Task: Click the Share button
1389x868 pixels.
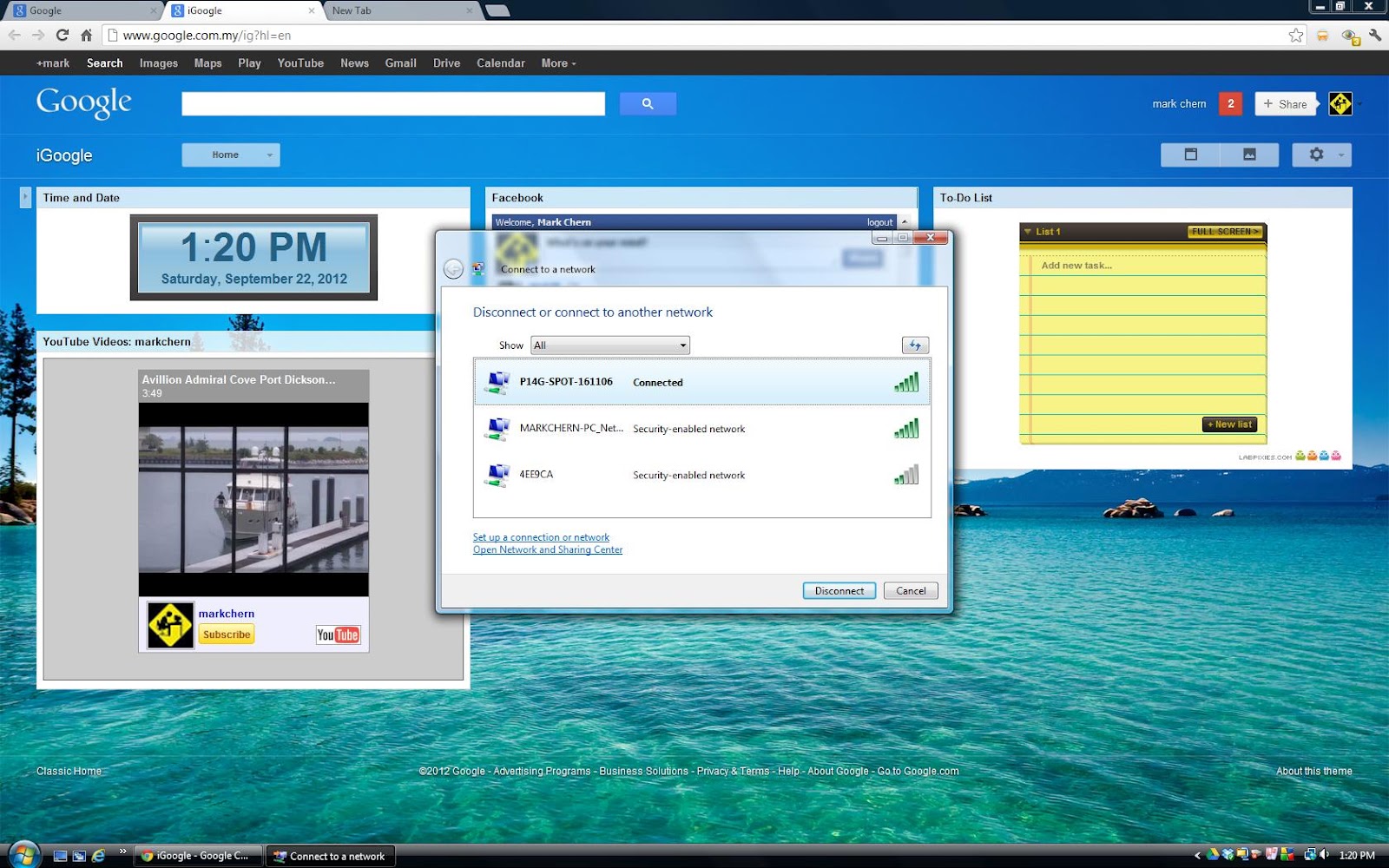Action: (x=1286, y=103)
